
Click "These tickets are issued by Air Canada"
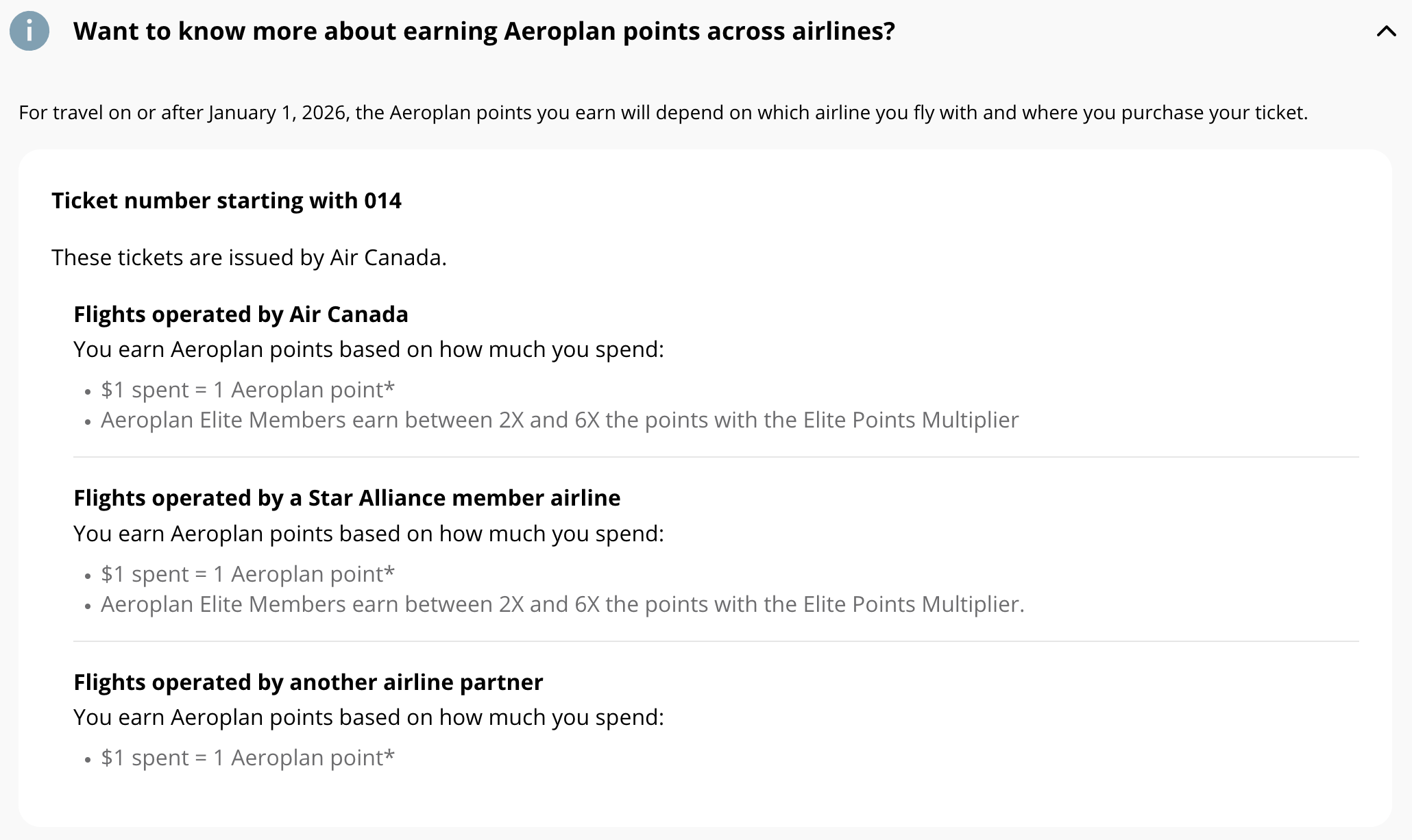pos(249,258)
